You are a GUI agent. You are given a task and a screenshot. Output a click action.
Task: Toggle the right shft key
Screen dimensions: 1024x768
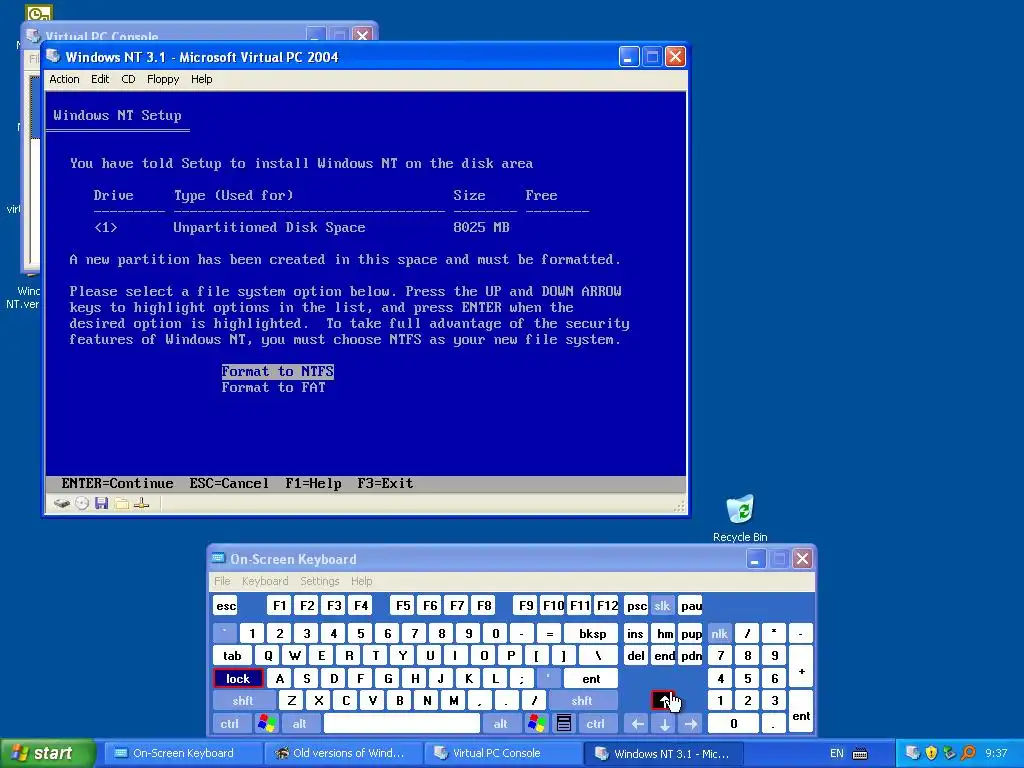[582, 701]
